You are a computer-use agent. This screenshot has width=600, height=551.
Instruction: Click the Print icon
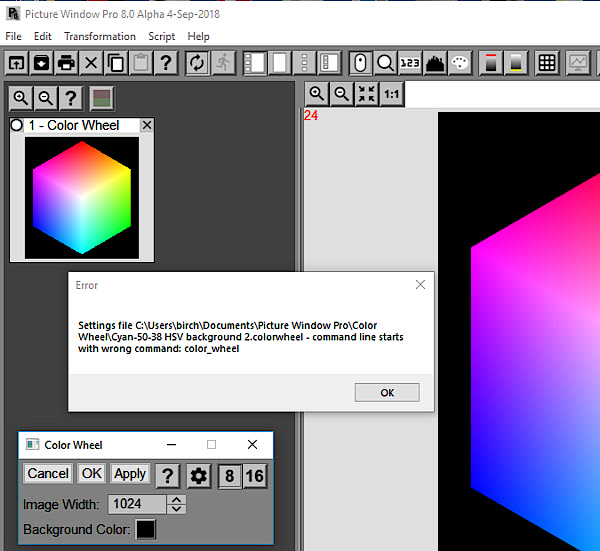click(66, 63)
